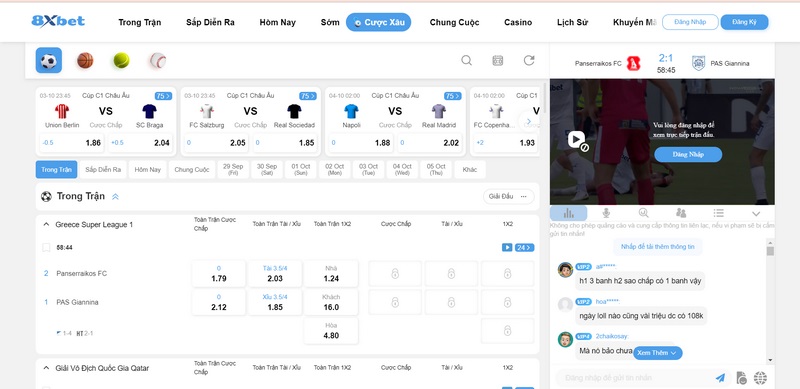Expand chevron at right of video tabs
The image size is (800, 389).
point(756,213)
